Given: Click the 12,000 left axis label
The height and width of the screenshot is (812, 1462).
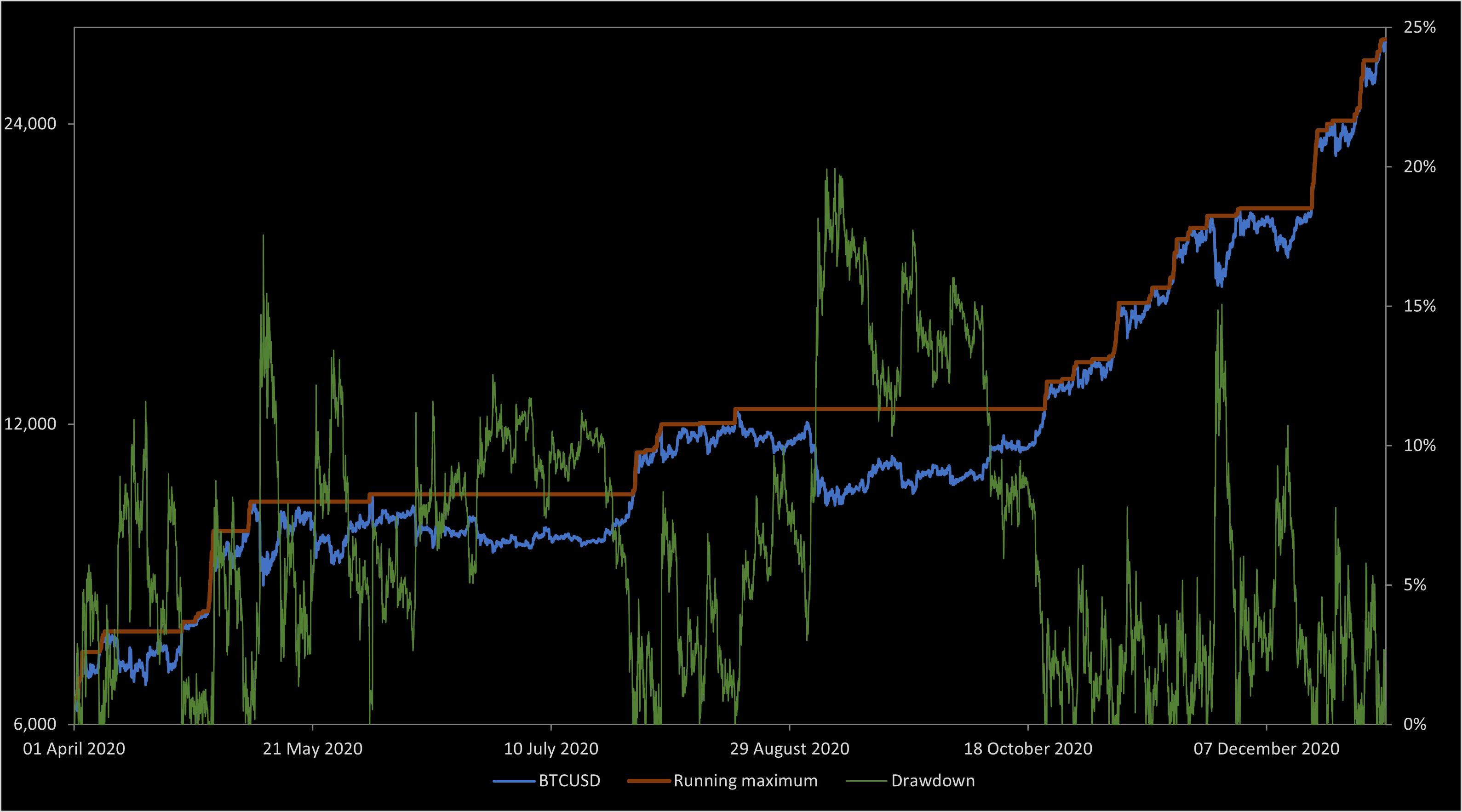Looking at the screenshot, I should (31, 424).
